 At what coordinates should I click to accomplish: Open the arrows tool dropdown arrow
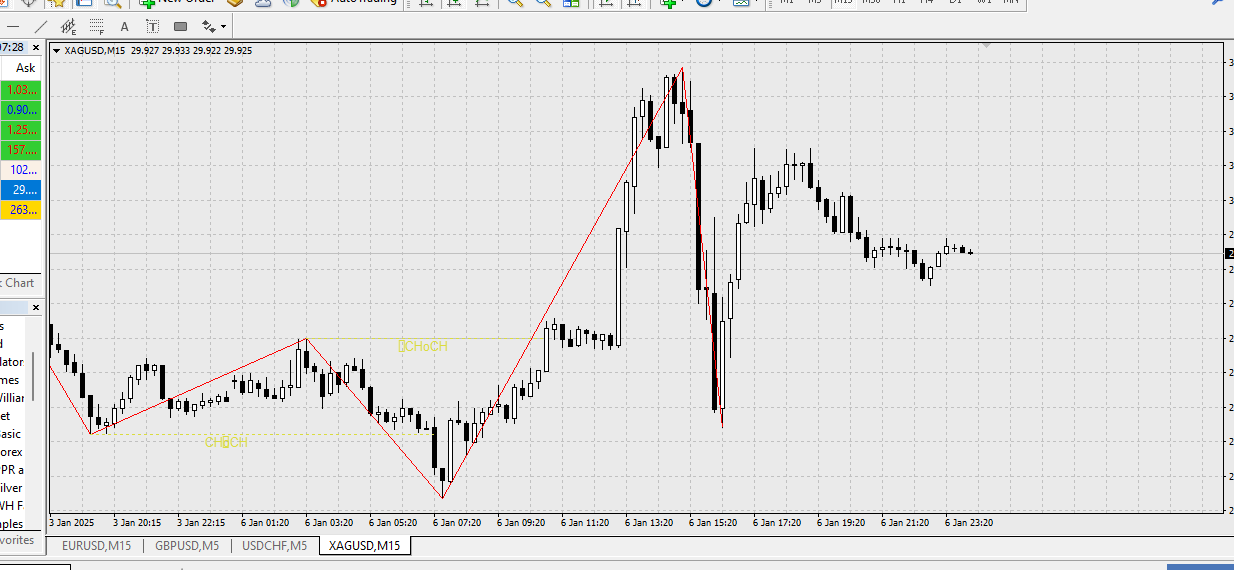224,26
